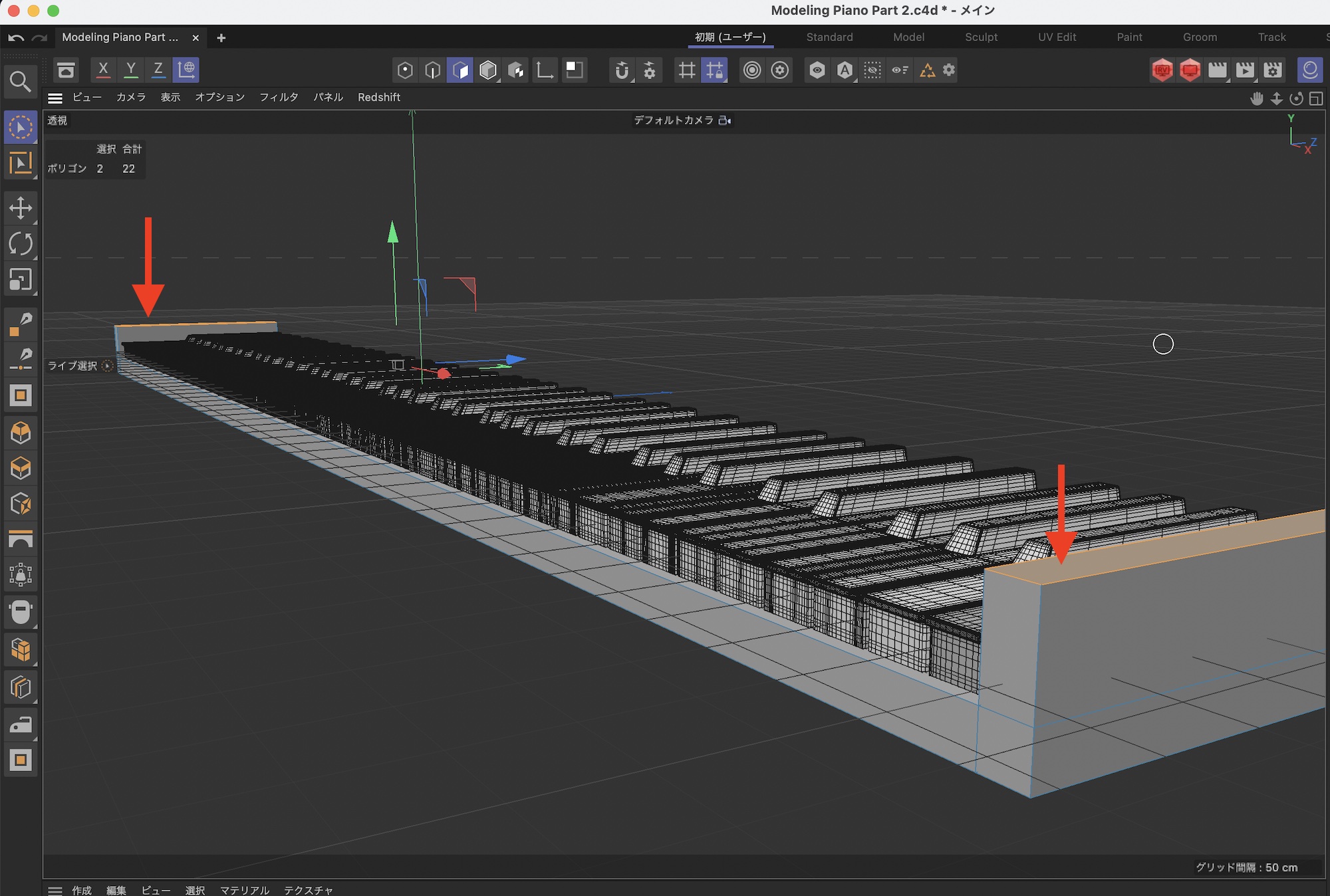The width and height of the screenshot is (1330, 896).
Task: Open the search magnifier tool
Action: pyautogui.click(x=20, y=82)
